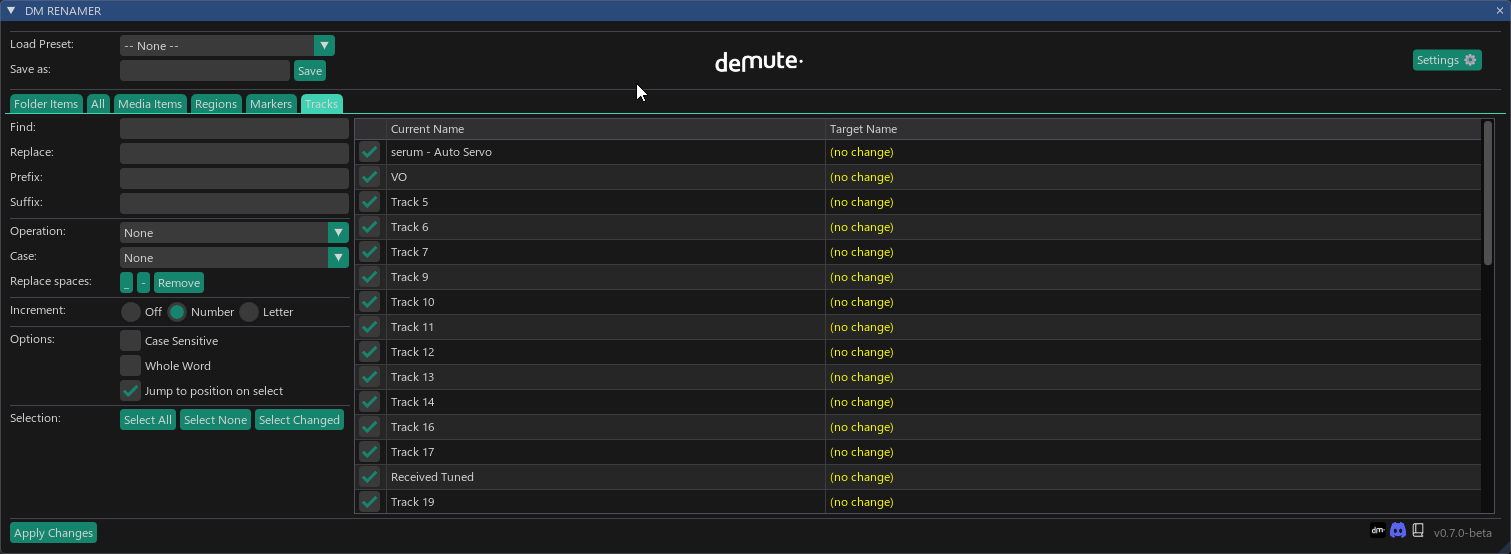The height and width of the screenshot is (554, 1511).
Task: Uncheck the VO track checkbox
Action: coord(370,177)
